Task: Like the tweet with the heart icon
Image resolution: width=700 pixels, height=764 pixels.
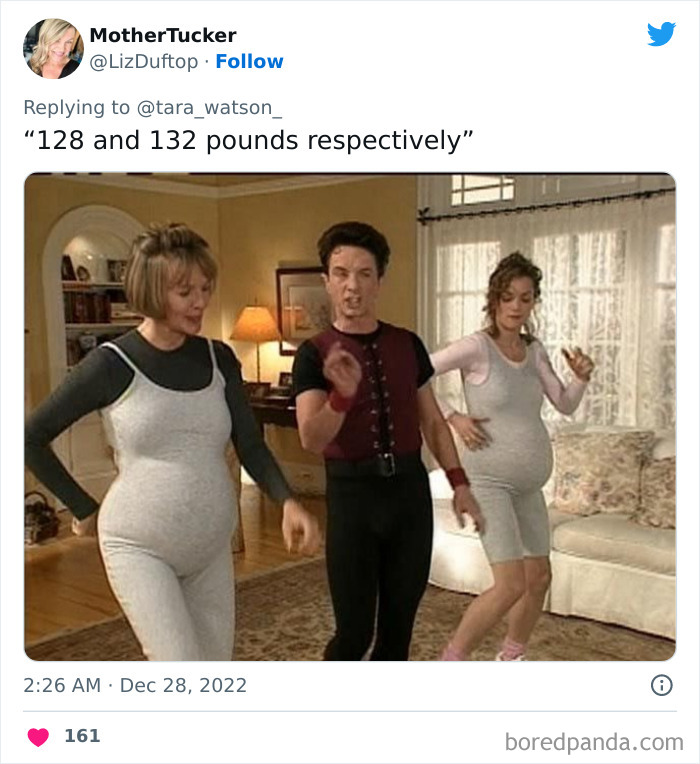Action: (x=38, y=737)
